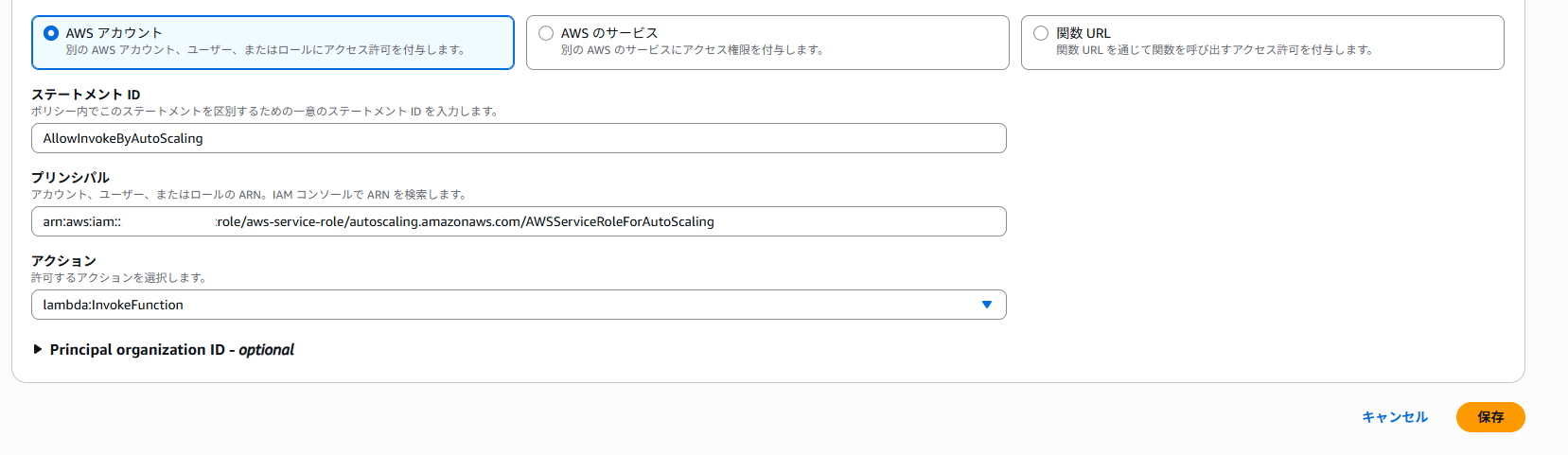The width and height of the screenshot is (1568, 455).
Task: Click the アクション field label
Action: pos(63,261)
